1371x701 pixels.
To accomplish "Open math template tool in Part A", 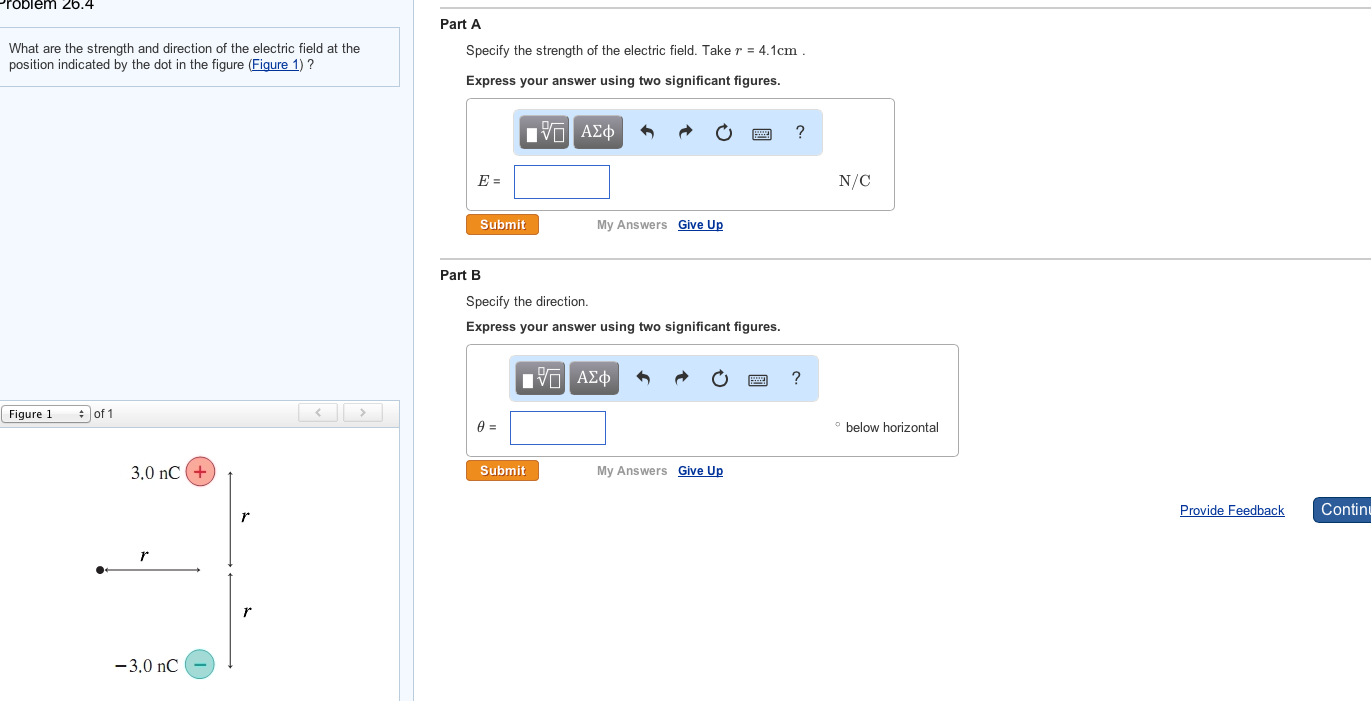I will [544, 132].
